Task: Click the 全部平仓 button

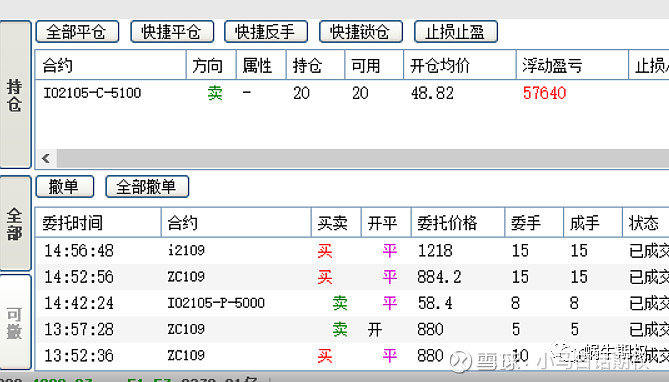Action: (77, 32)
